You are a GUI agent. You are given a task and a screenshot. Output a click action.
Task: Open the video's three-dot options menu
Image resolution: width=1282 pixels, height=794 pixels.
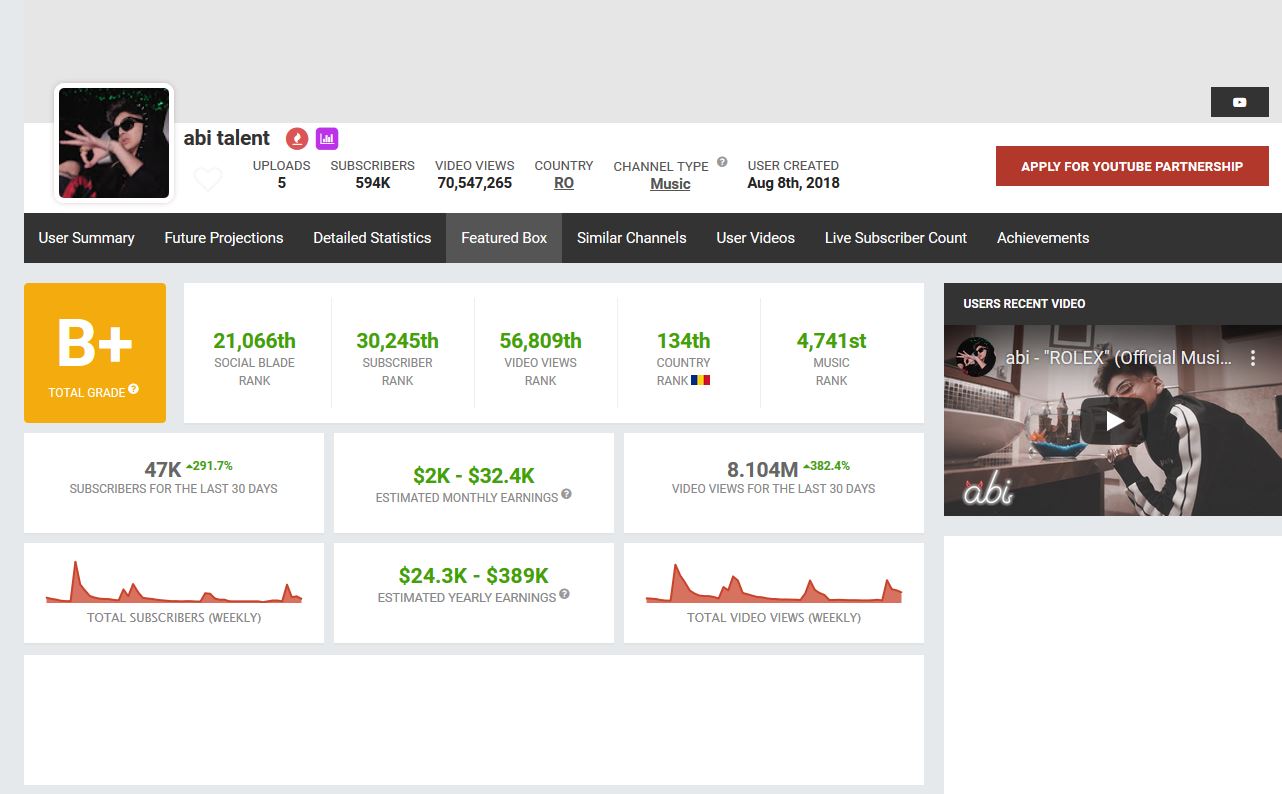pos(1253,358)
